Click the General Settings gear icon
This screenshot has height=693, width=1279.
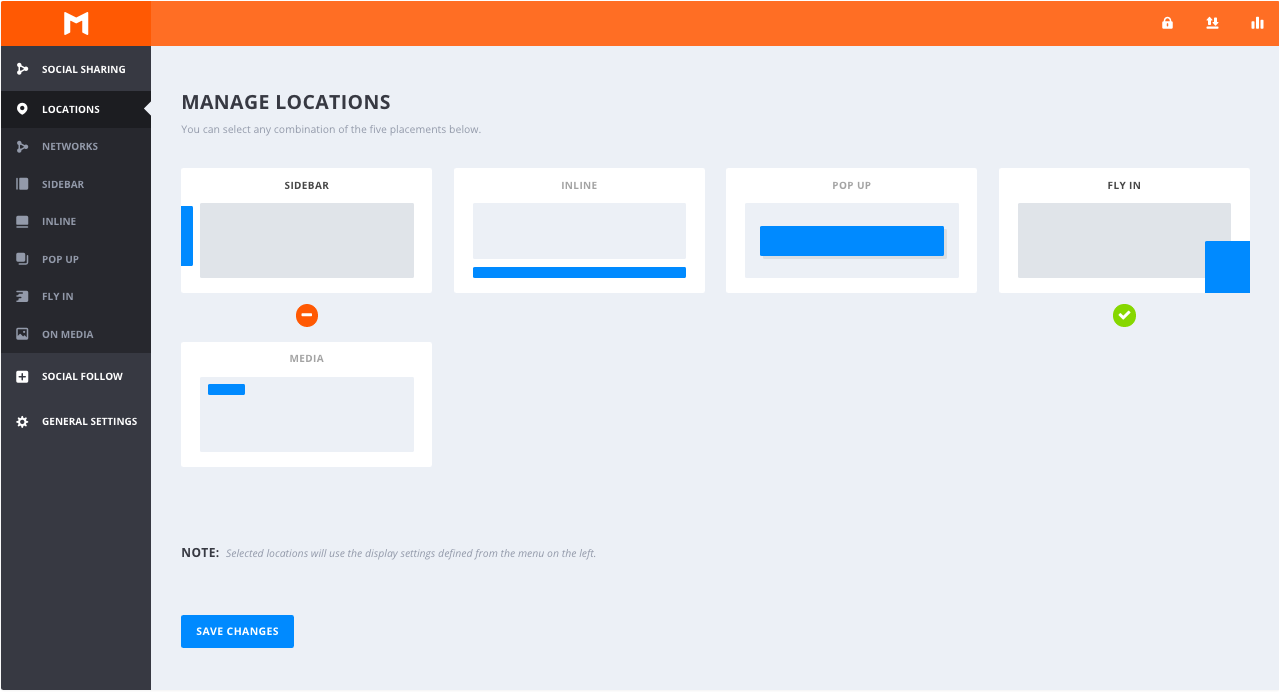click(22, 422)
